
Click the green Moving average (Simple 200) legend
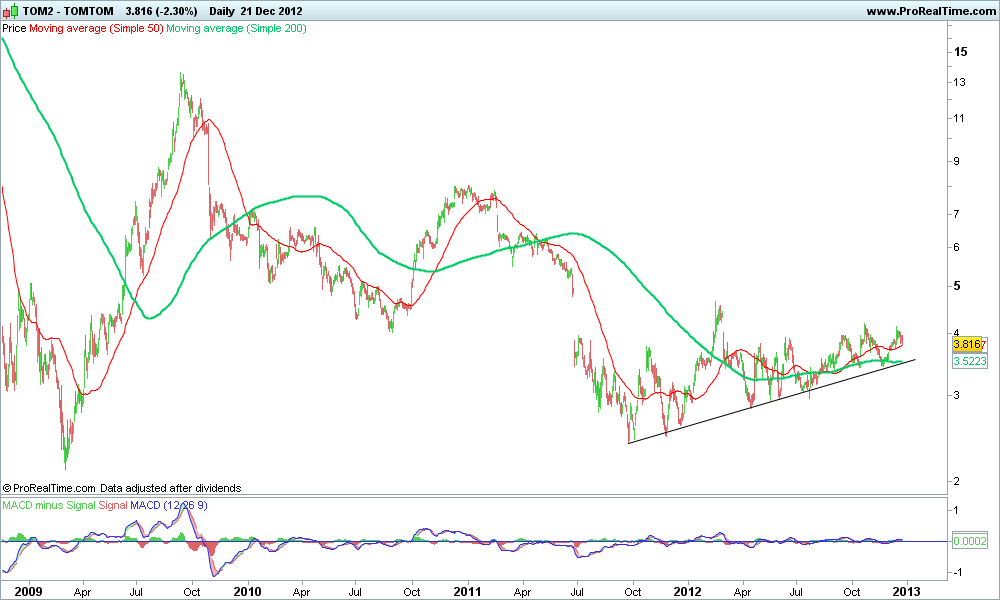tap(236, 29)
